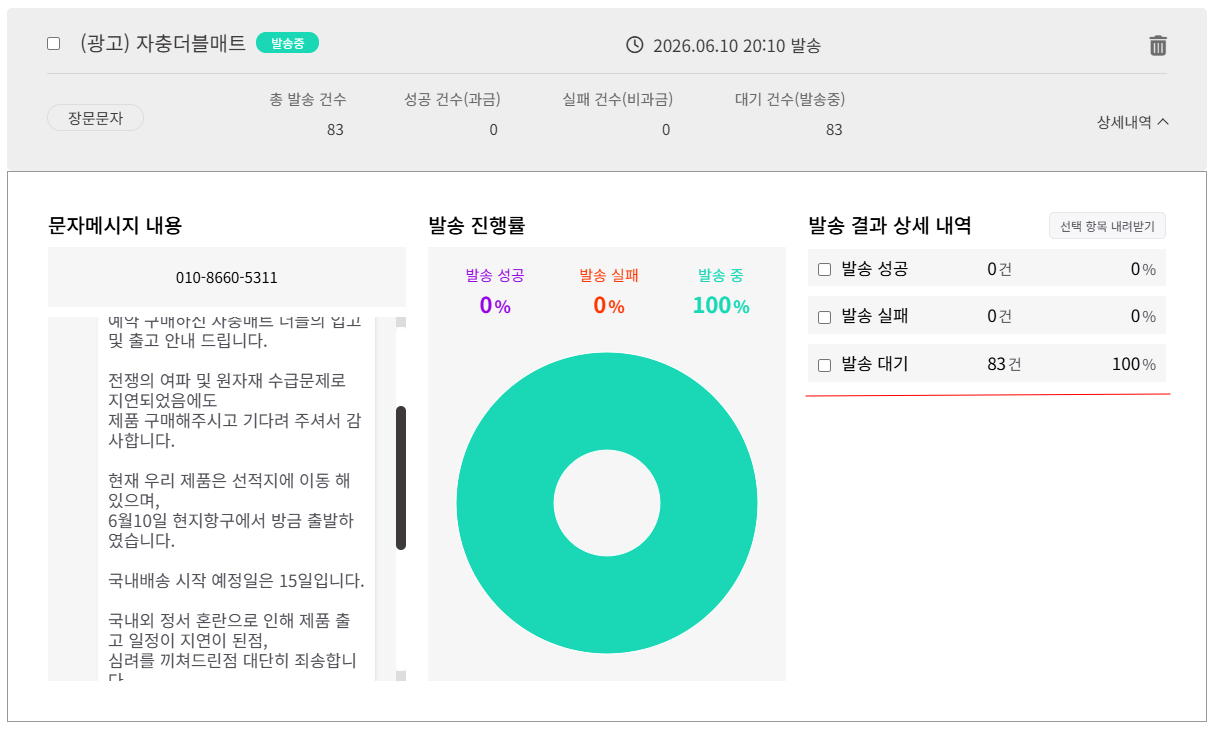Click the 발송중 status badge
Image resolution: width=1232 pixels, height=735 pixels.
pos(287,43)
